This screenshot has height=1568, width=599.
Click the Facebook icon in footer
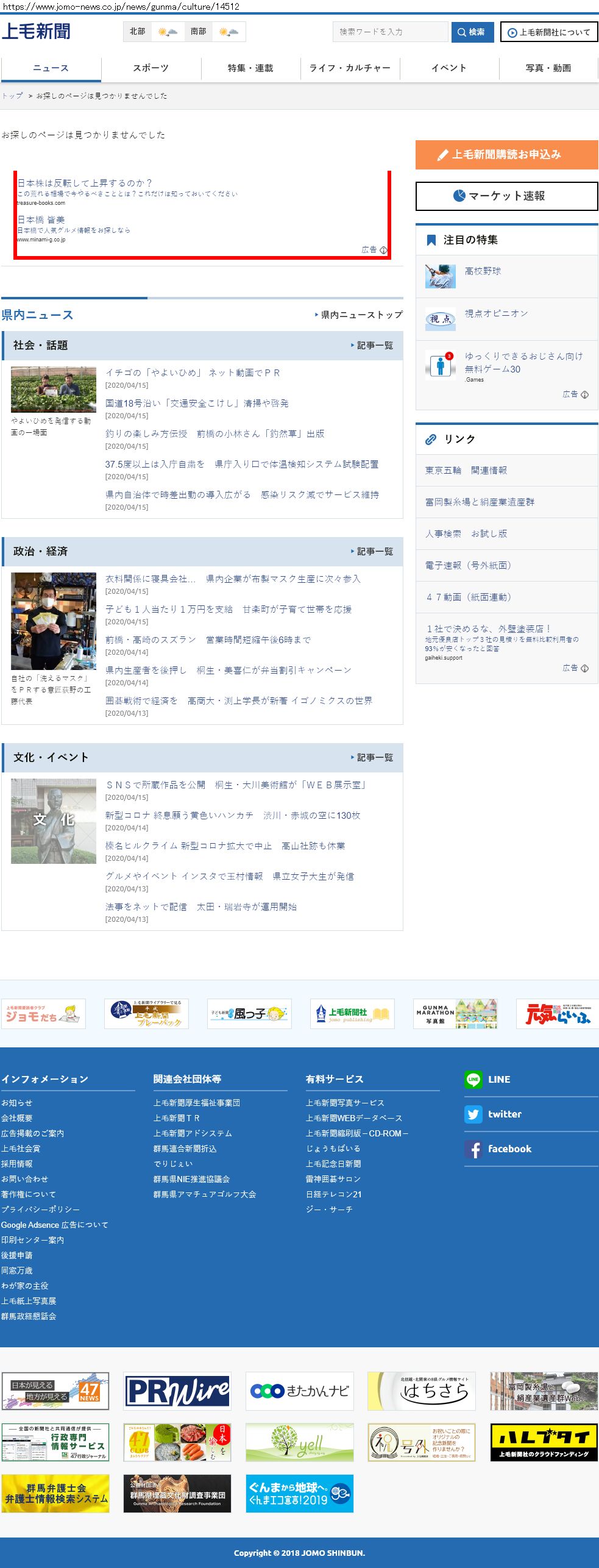coord(473,1149)
